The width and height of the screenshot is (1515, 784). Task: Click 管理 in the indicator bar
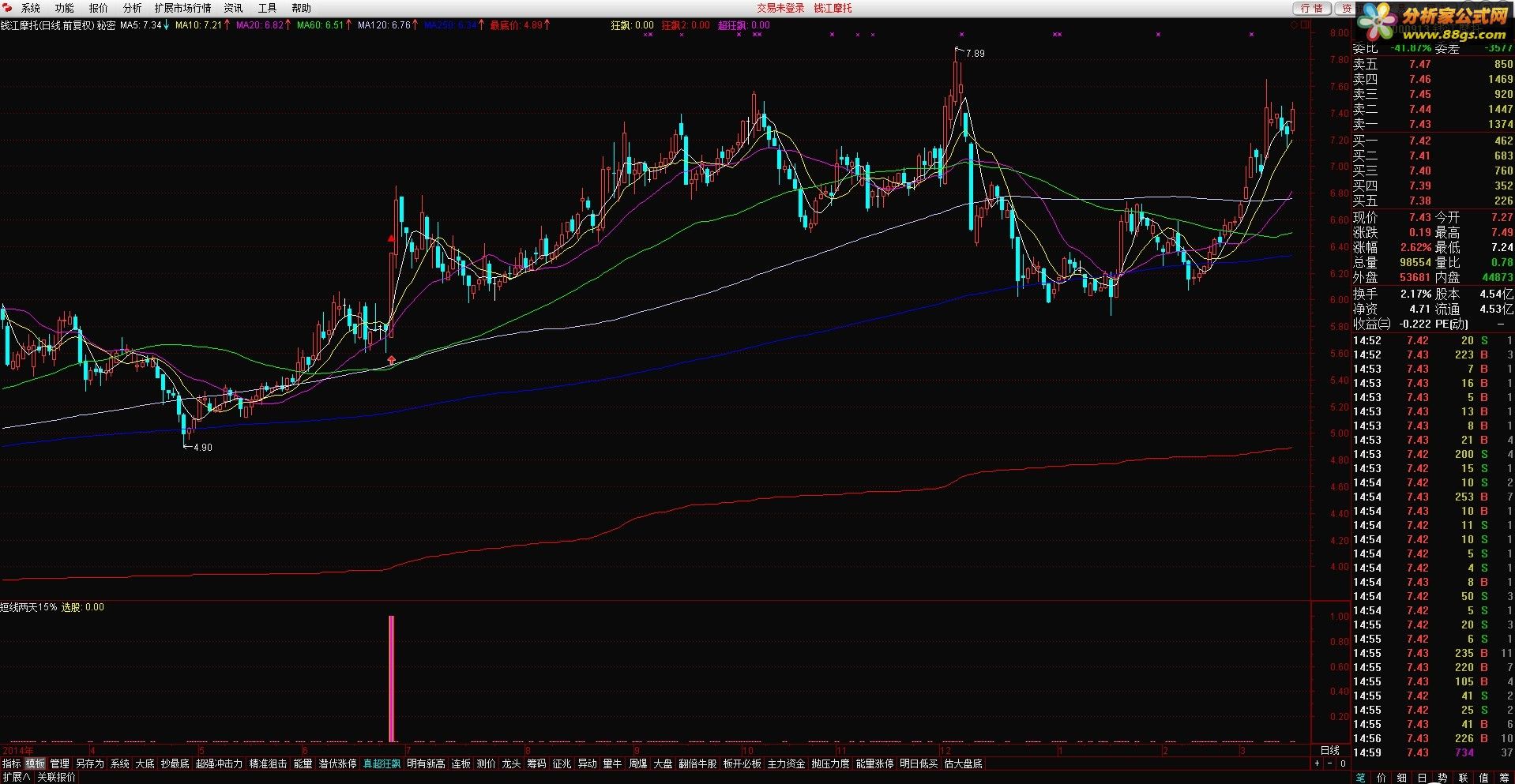click(x=60, y=763)
